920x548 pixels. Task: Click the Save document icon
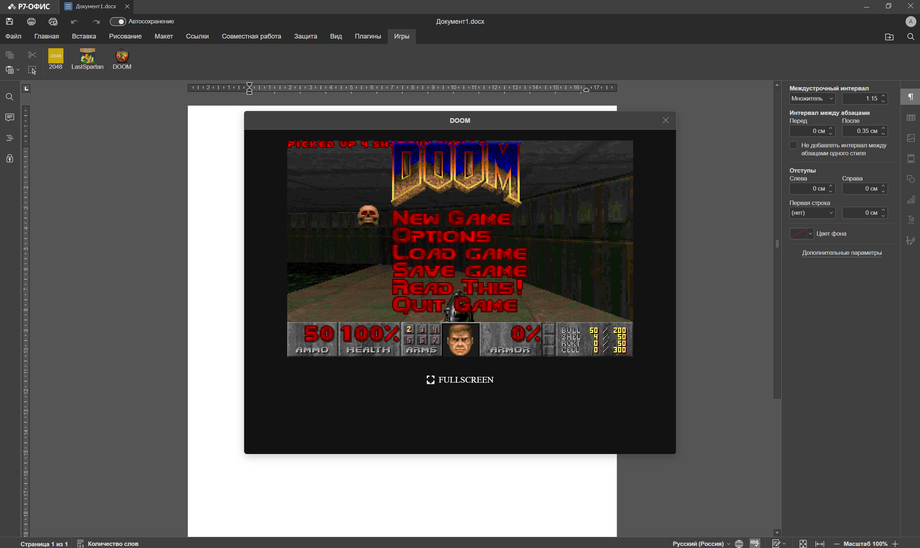pos(9,22)
